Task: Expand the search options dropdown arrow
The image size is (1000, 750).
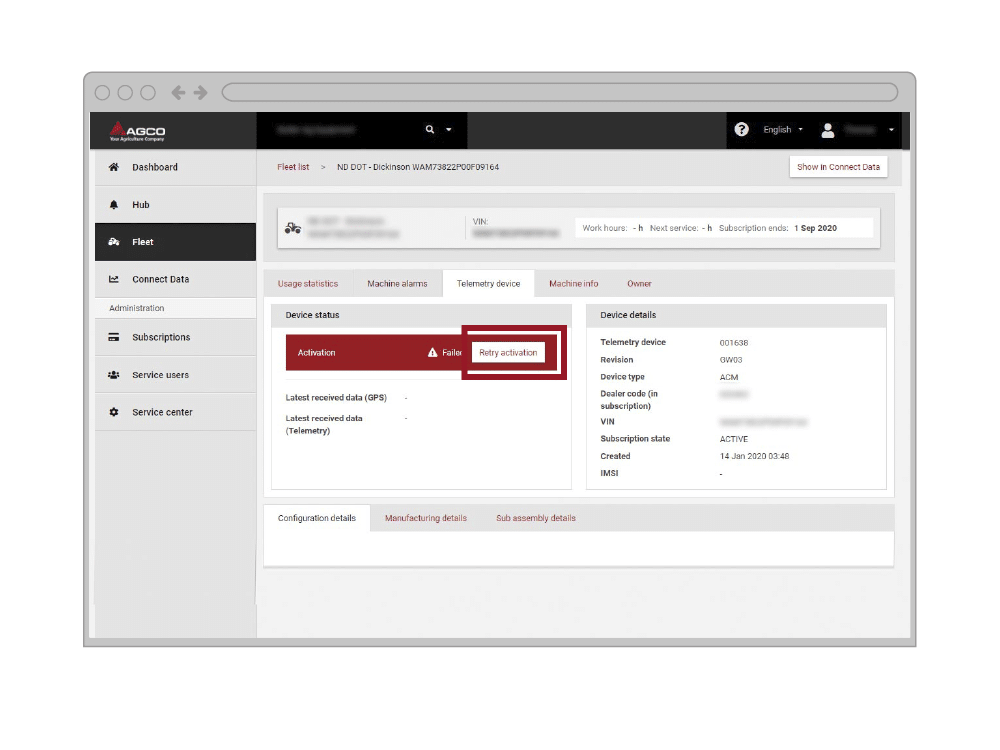Action: pos(449,129)
